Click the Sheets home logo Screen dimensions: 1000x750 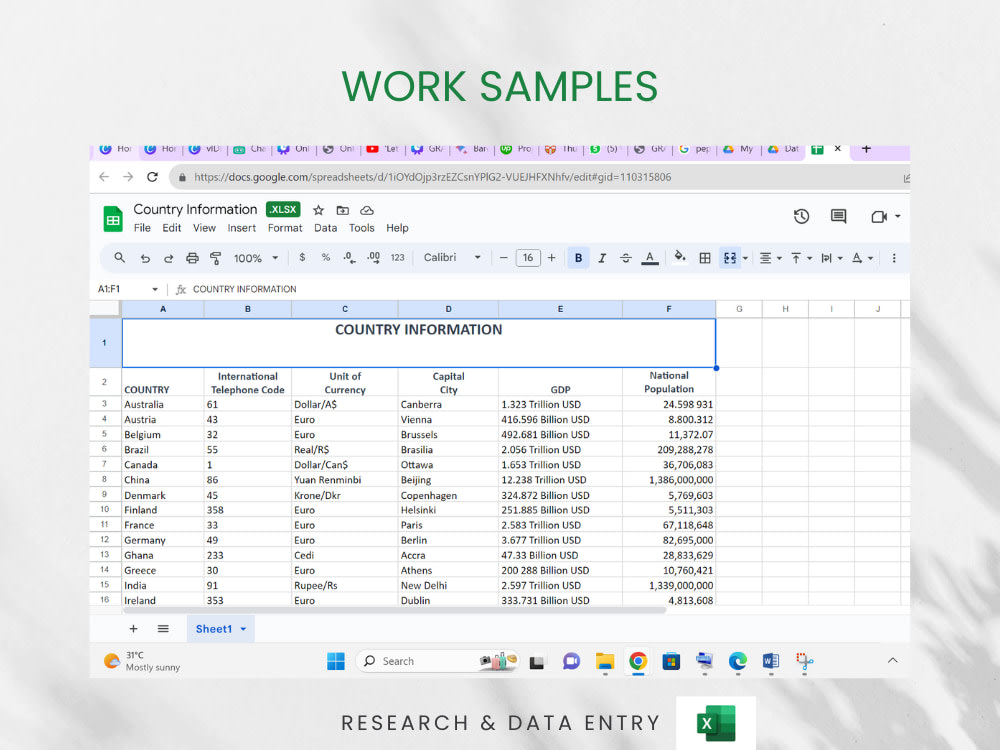click(113, 219)
